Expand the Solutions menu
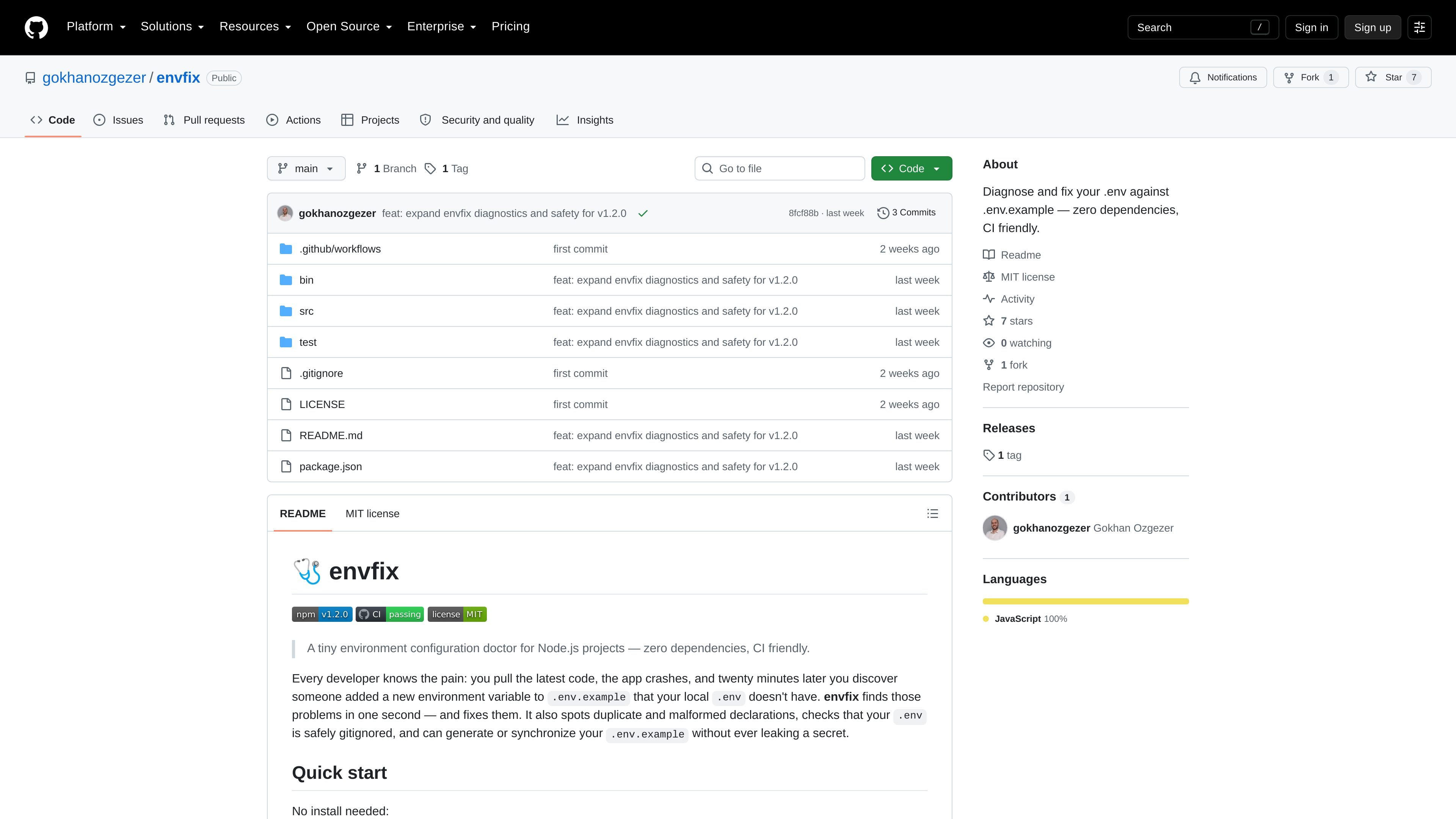 [173, 27]
